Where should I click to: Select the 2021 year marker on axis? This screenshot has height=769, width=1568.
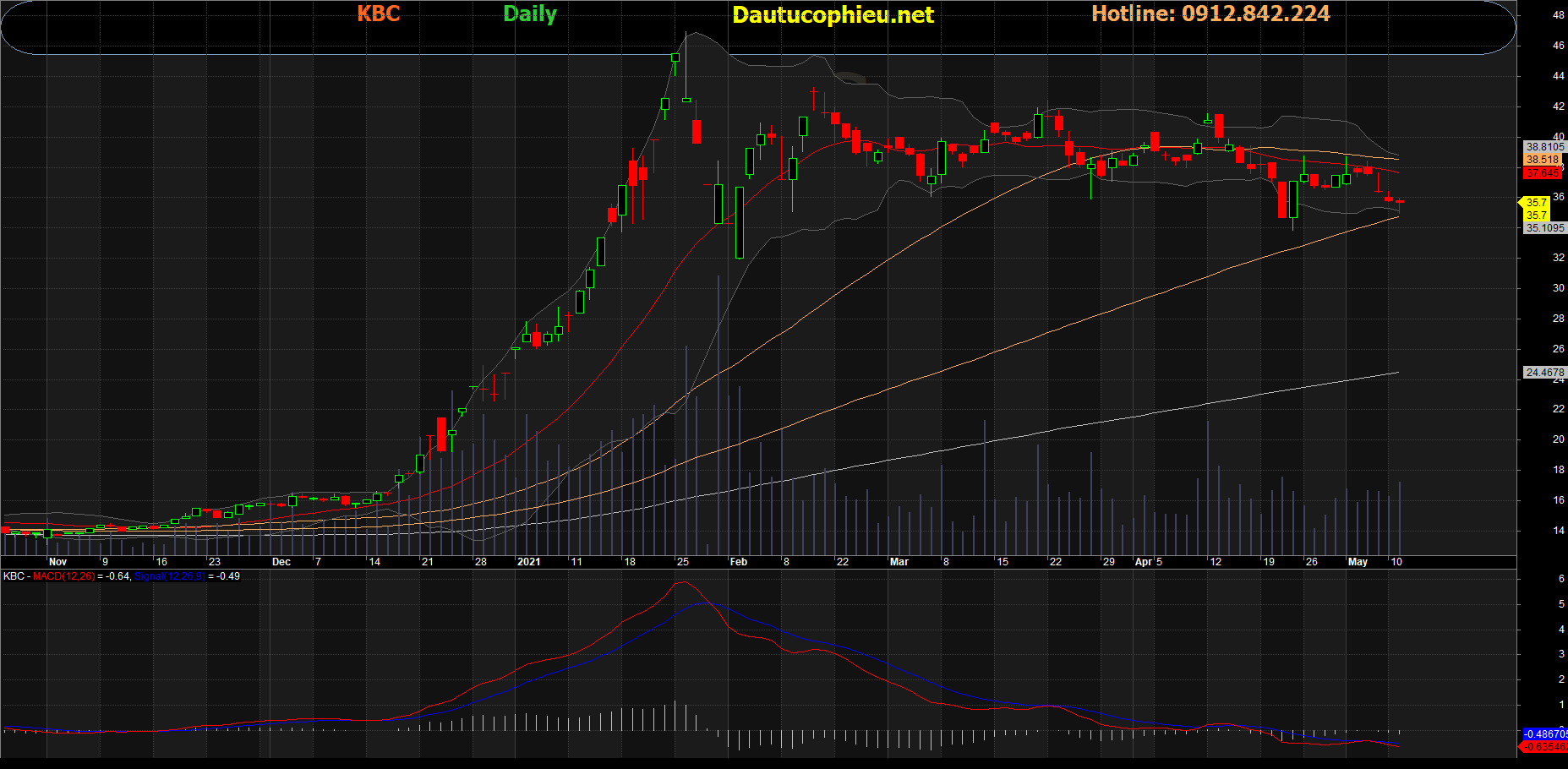[528, 562]
